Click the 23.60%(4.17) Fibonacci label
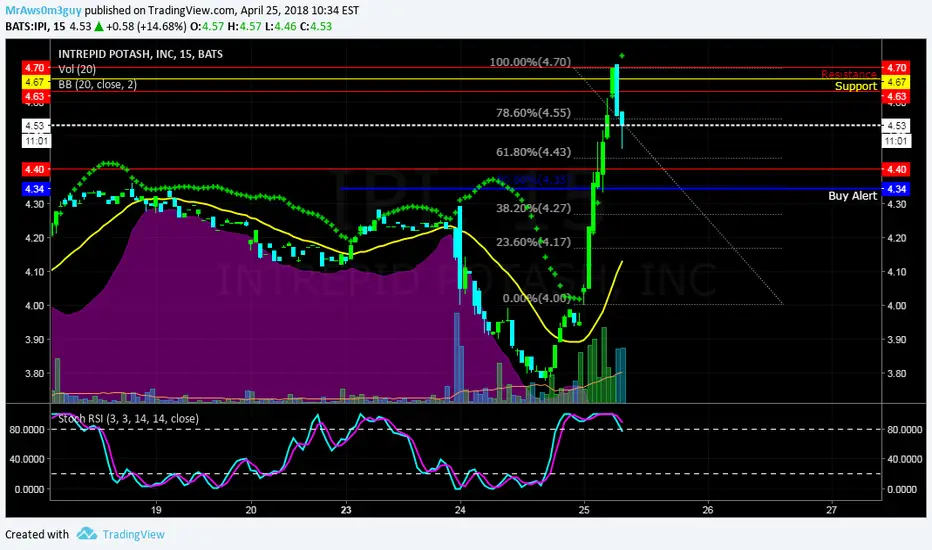Image resolution: width=932 pixels, height=550 pixels. point(533,242)
